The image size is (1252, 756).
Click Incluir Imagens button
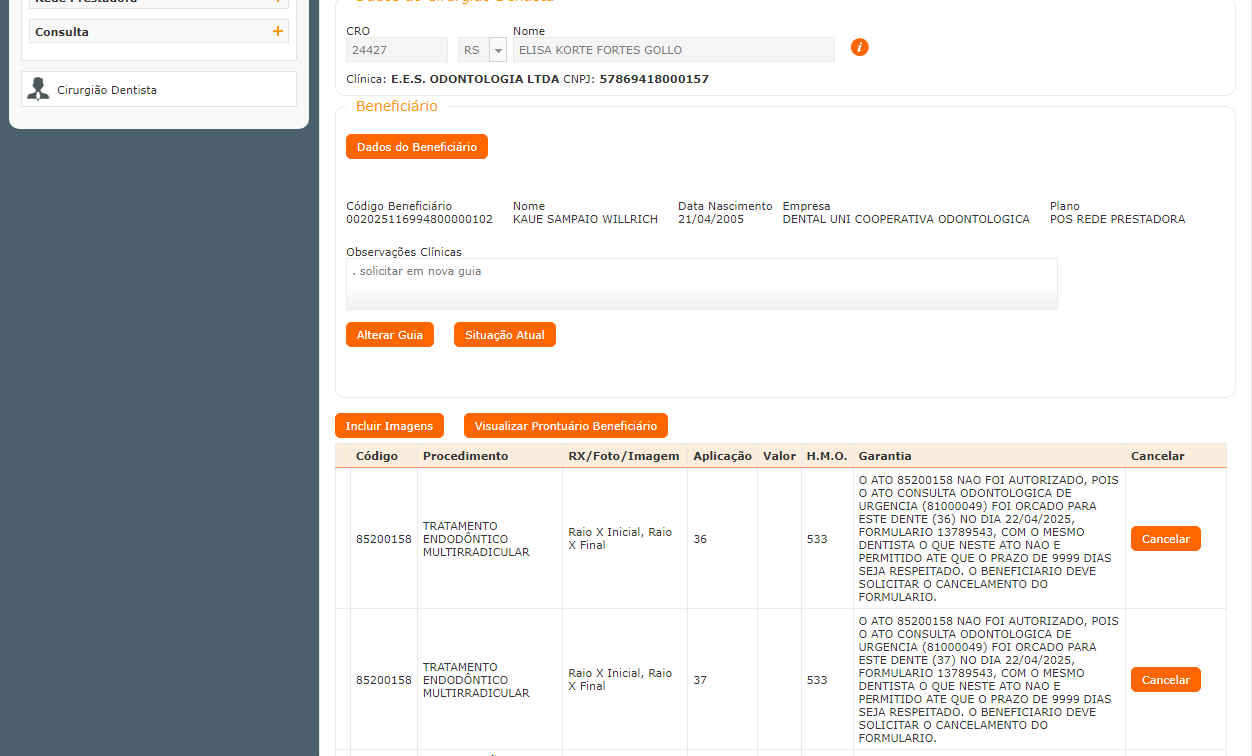click(389, 426)
